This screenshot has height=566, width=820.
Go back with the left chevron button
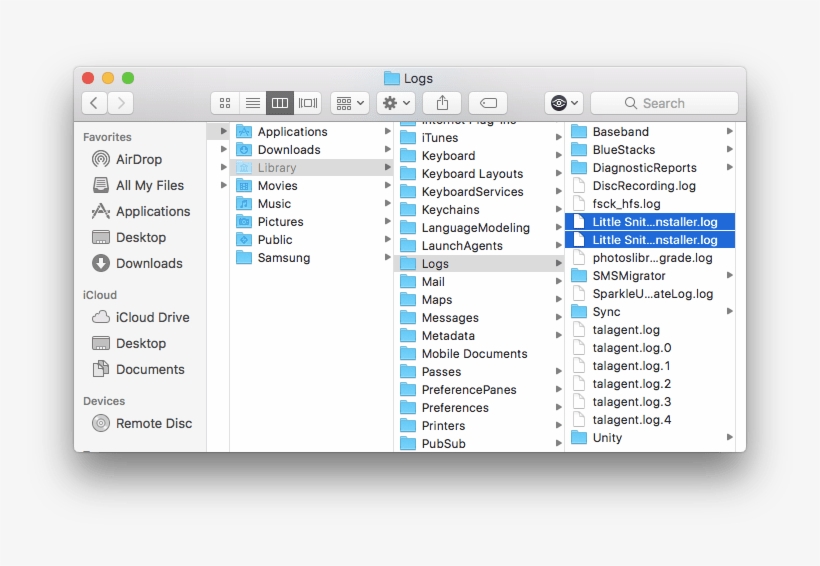pos(94,103)
